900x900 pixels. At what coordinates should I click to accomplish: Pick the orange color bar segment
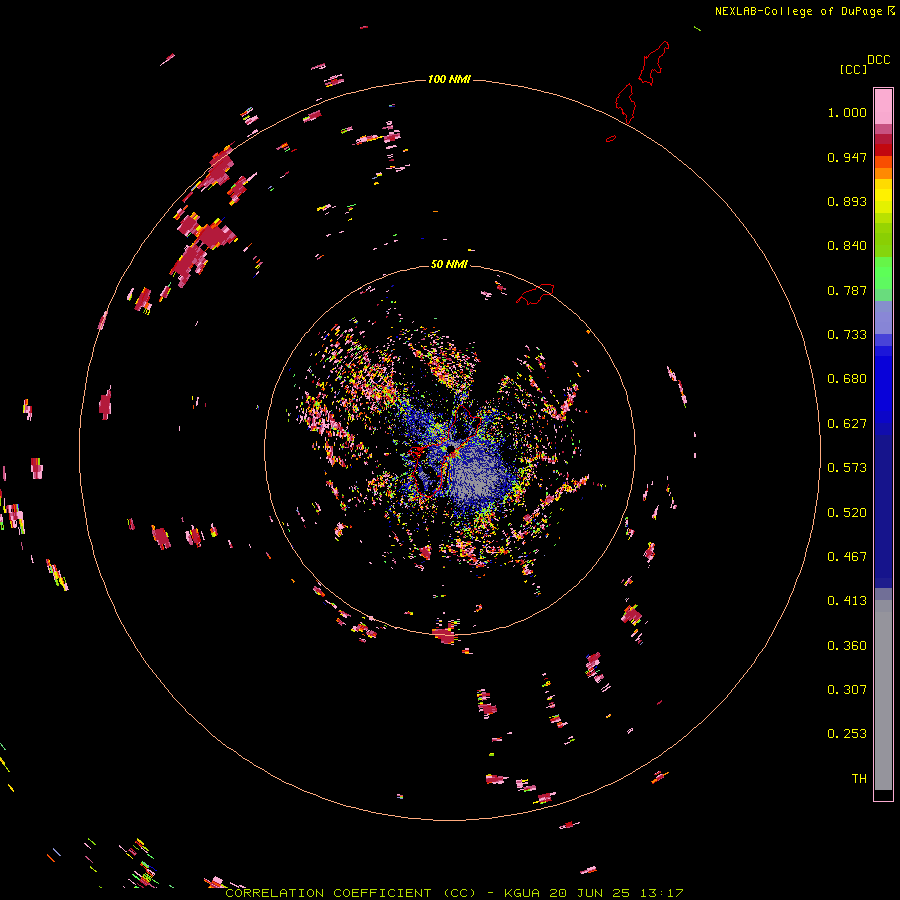click(883, 173)
